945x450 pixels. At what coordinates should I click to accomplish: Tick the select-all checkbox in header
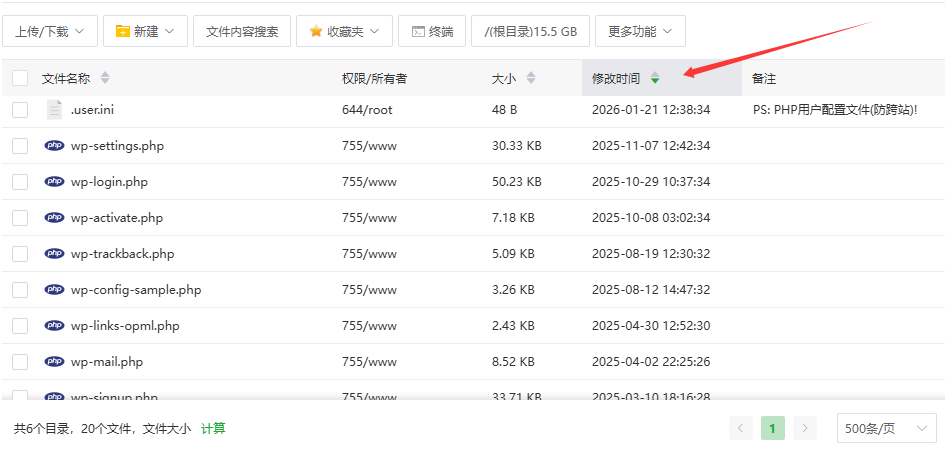20,78
